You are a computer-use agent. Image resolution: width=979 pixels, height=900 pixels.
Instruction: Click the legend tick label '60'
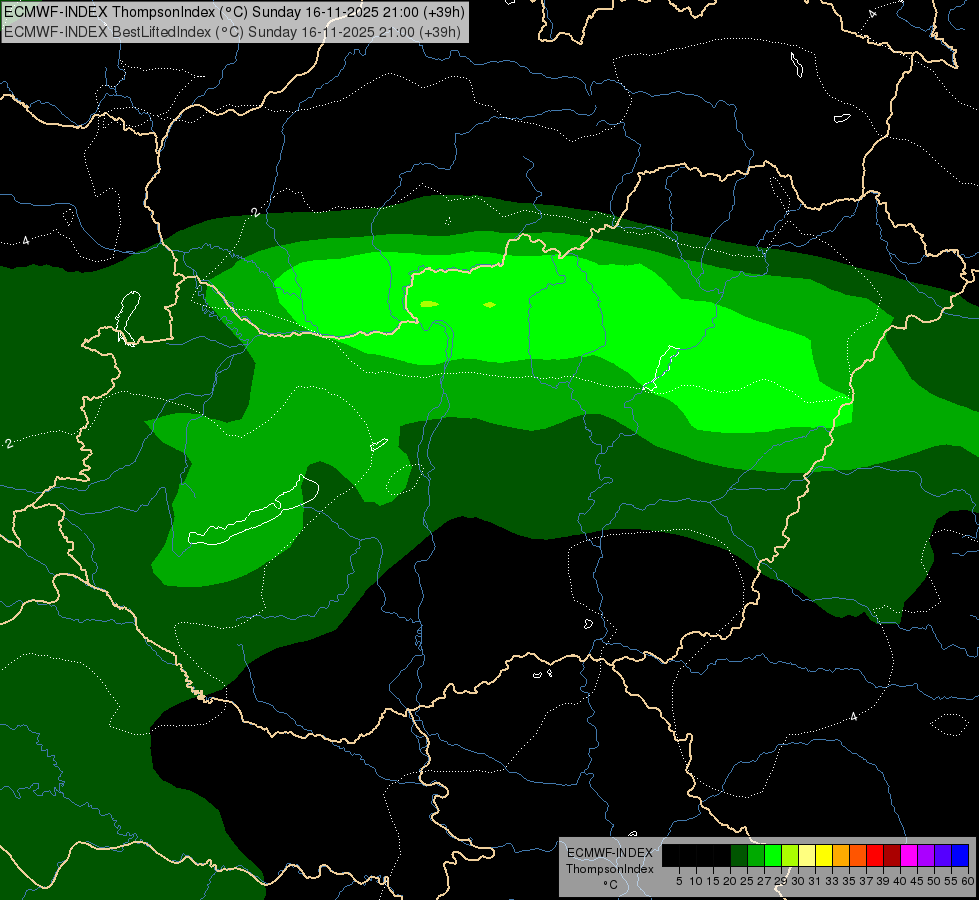(x=968, y=881)
